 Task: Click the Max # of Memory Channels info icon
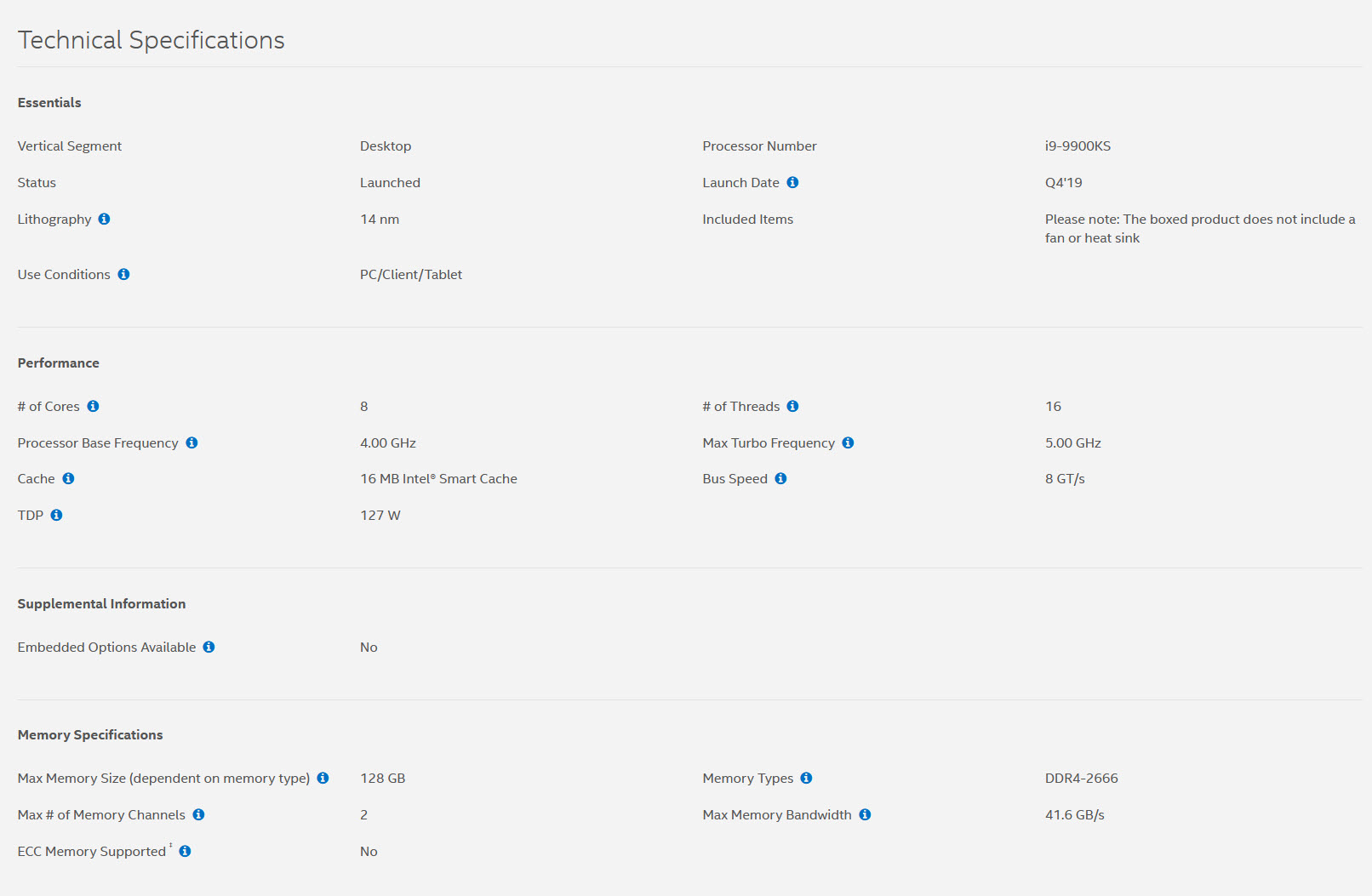(198, 814)
